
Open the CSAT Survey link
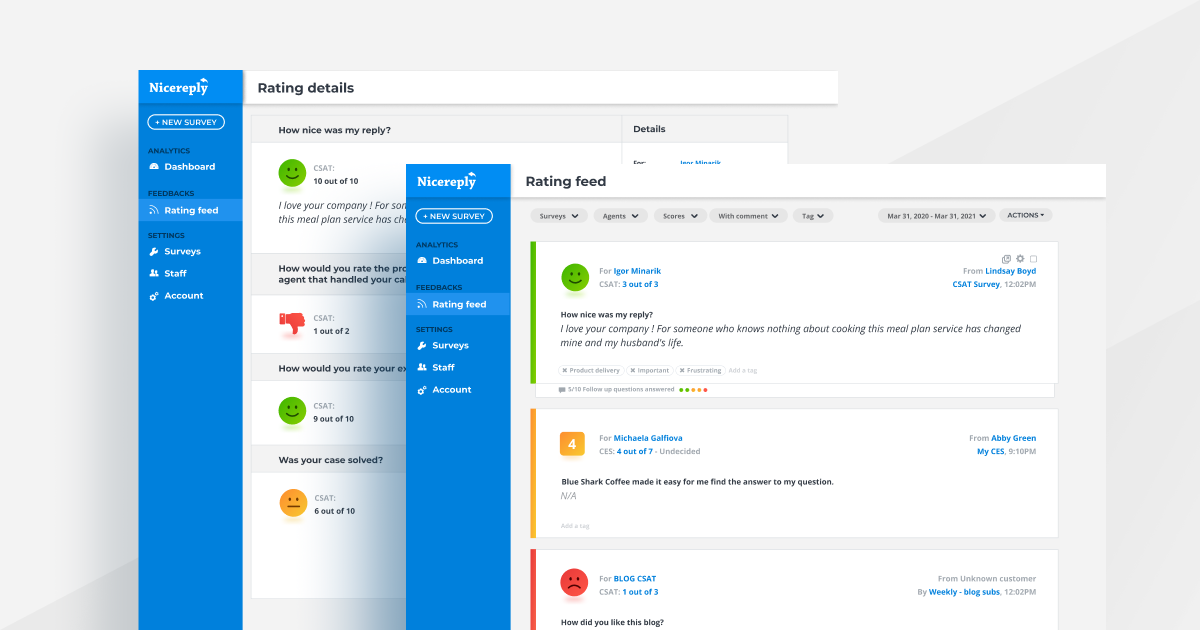[x=976, y=285]
